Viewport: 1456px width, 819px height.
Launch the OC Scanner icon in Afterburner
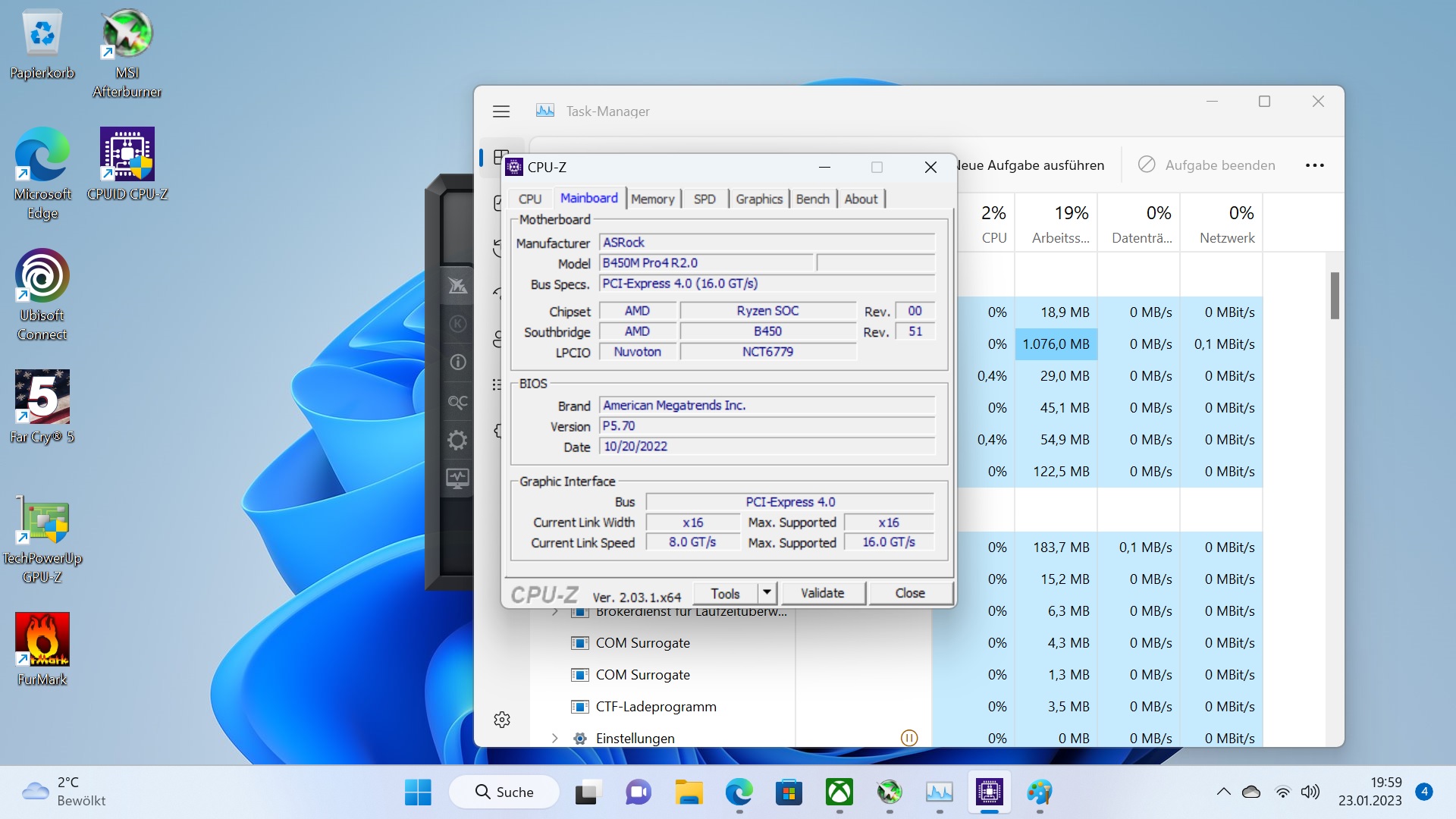457,402
